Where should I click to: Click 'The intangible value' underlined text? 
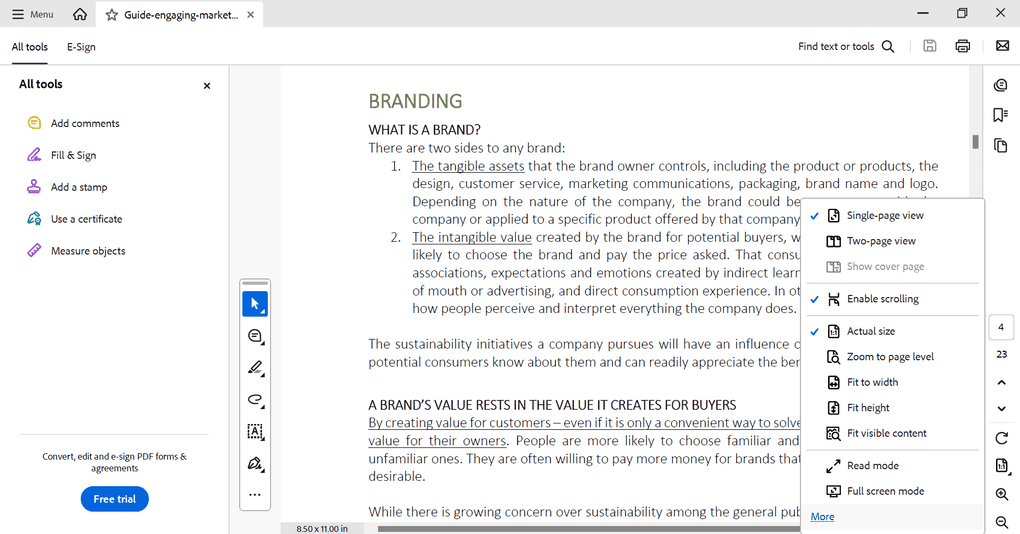click(472, 237)
